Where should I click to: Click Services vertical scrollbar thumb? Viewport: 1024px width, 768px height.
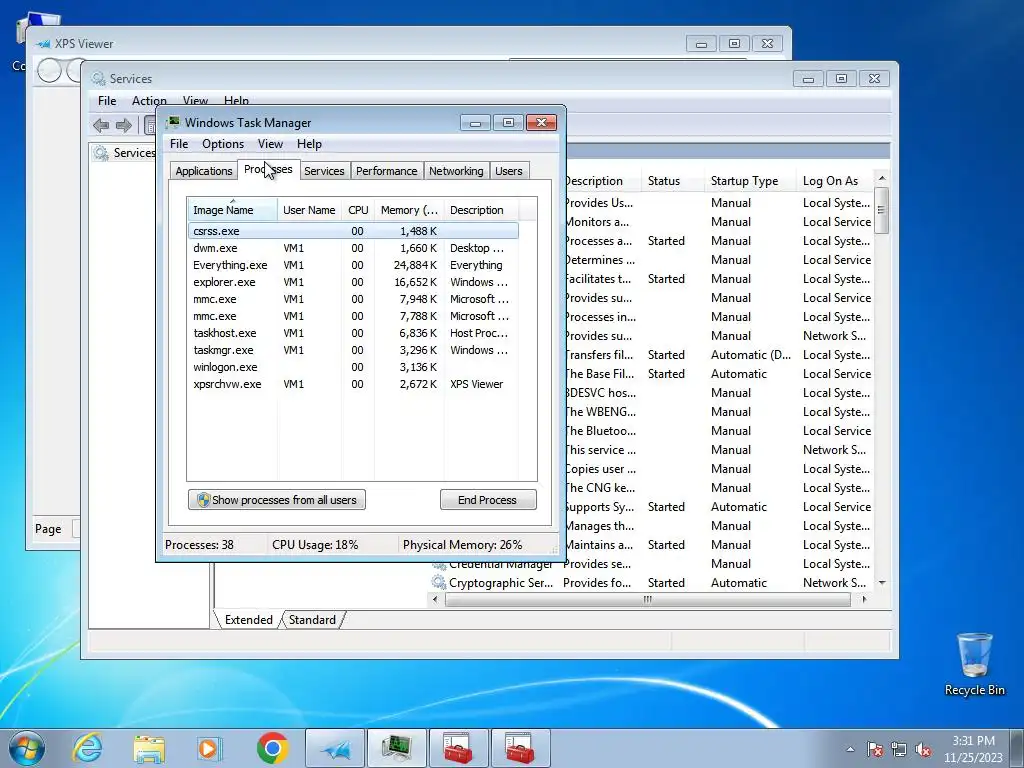point(882,210)
